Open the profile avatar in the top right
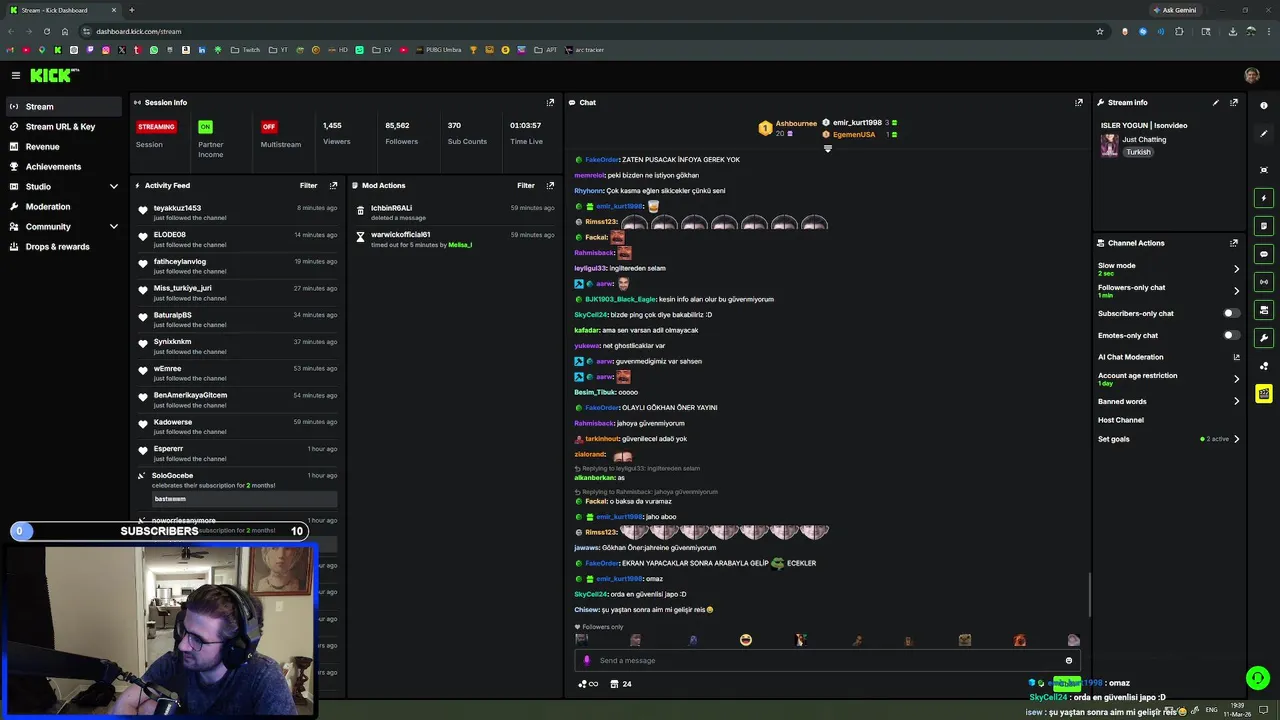Screen dimensions: 1280x720 coord(1252,75)
